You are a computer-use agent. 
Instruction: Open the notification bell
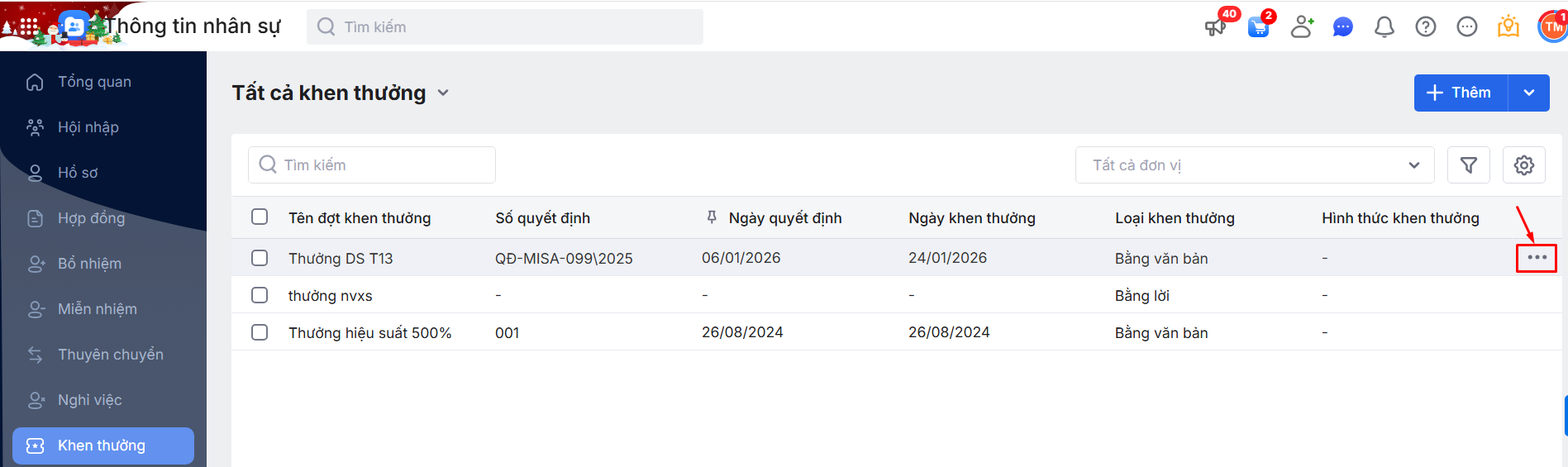coord(1385,27)
